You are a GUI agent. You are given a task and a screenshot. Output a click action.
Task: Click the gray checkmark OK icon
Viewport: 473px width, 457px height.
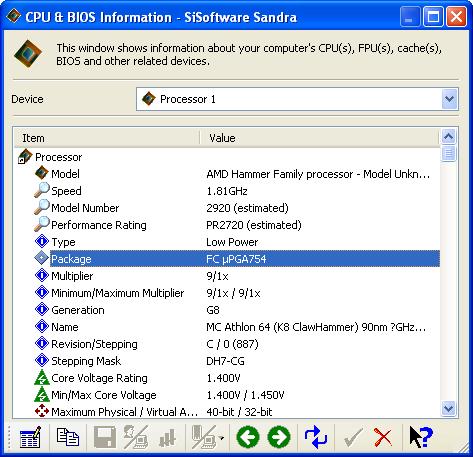pyautogui.click(x=353, y=437)
